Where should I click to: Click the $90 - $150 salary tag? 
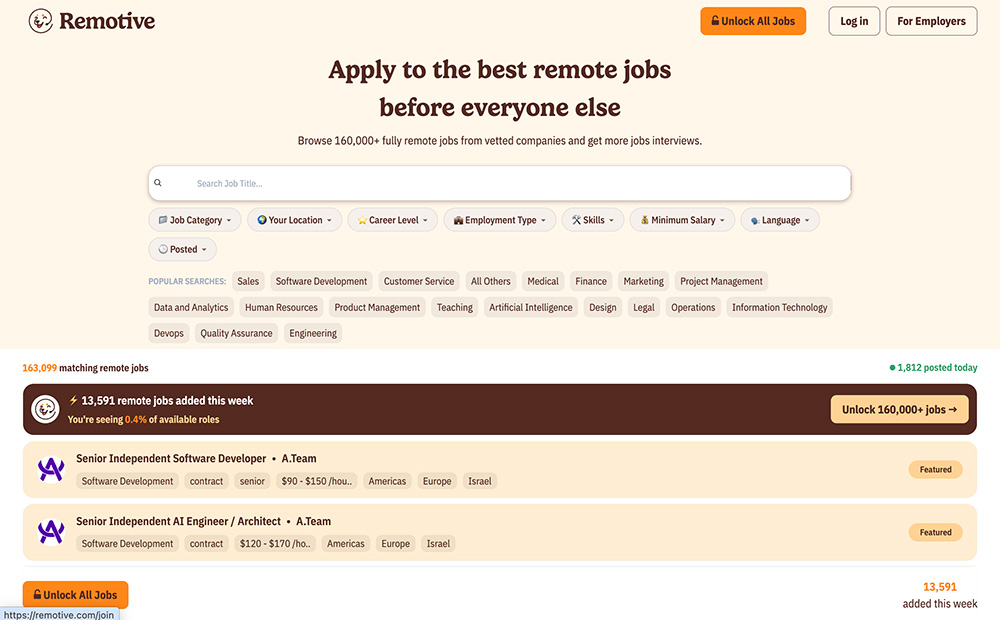pos(317,481)
